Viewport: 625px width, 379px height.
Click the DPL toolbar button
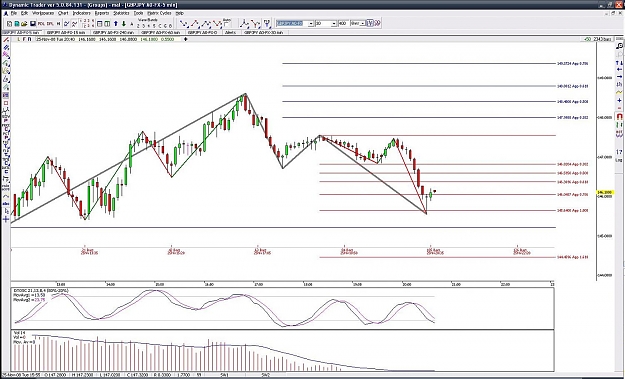pos(50,24)
